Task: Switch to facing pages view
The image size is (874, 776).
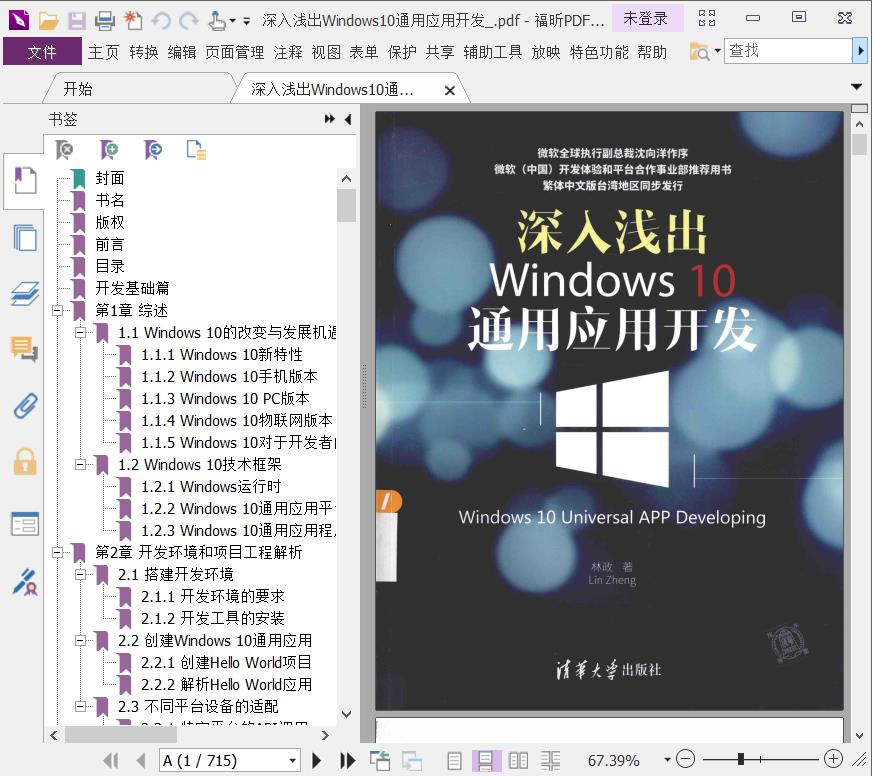Action: [x=518, y=760]
